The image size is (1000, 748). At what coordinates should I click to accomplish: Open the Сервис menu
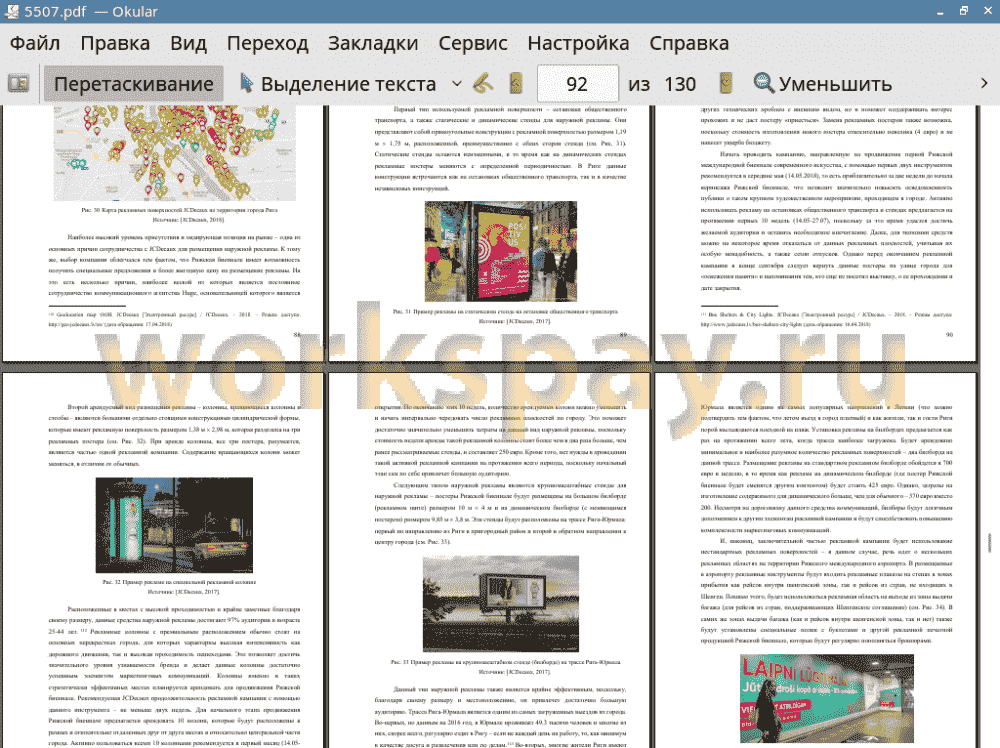[x=473, y=43]
